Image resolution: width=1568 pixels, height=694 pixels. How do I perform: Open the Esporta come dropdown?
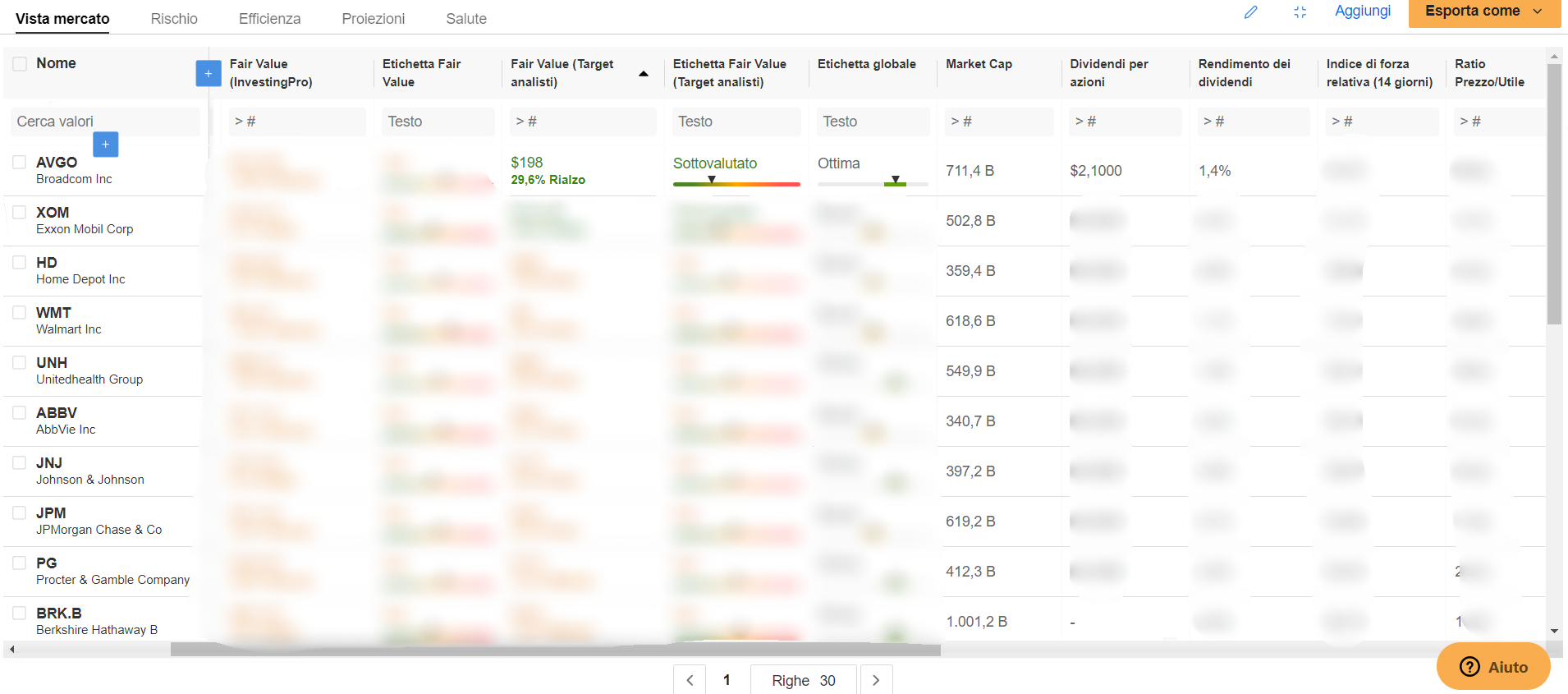[x=1484, y=11]
